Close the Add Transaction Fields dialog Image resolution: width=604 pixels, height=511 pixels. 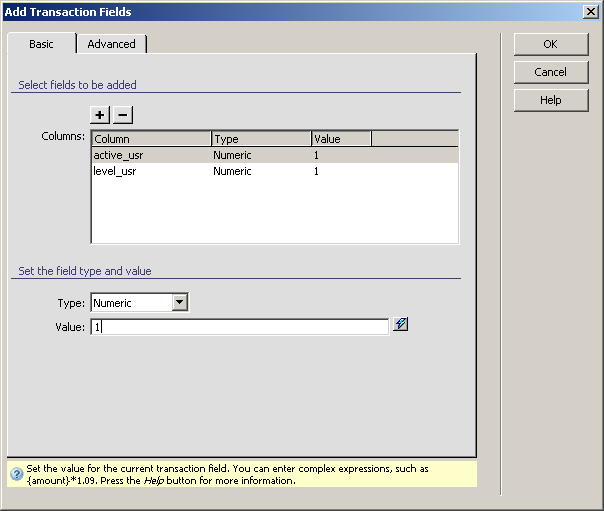pyautogui.click(x=591, y=12)
